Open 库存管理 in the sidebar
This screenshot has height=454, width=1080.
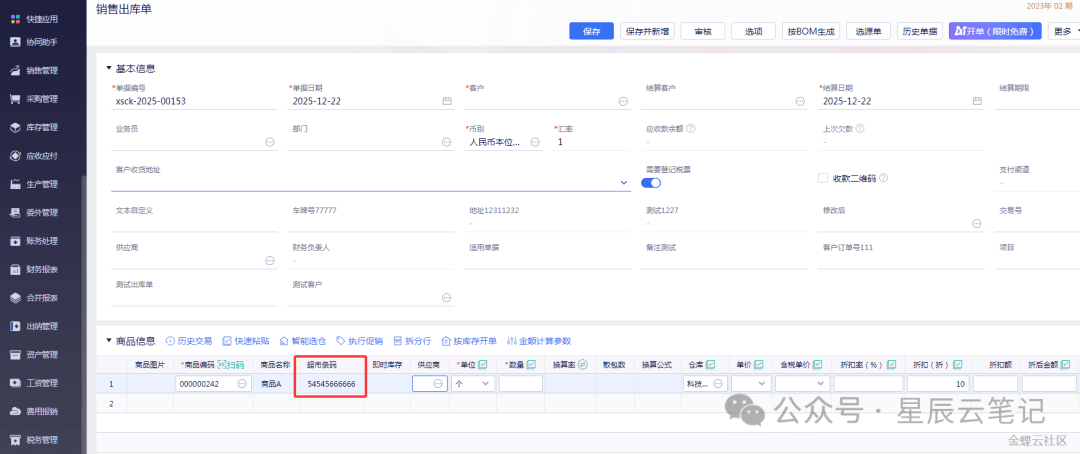(42, 127)
